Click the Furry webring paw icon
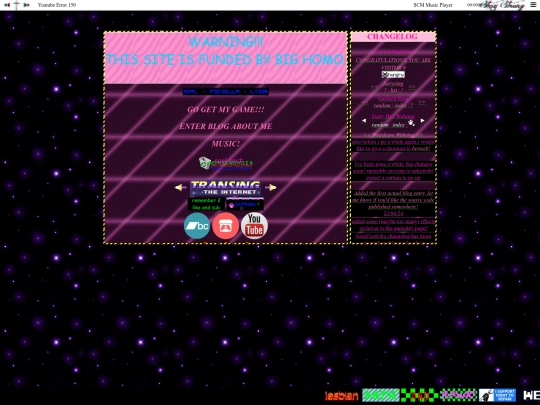Image resolution: width=540 pixels, height=405 pixels. 411,123
